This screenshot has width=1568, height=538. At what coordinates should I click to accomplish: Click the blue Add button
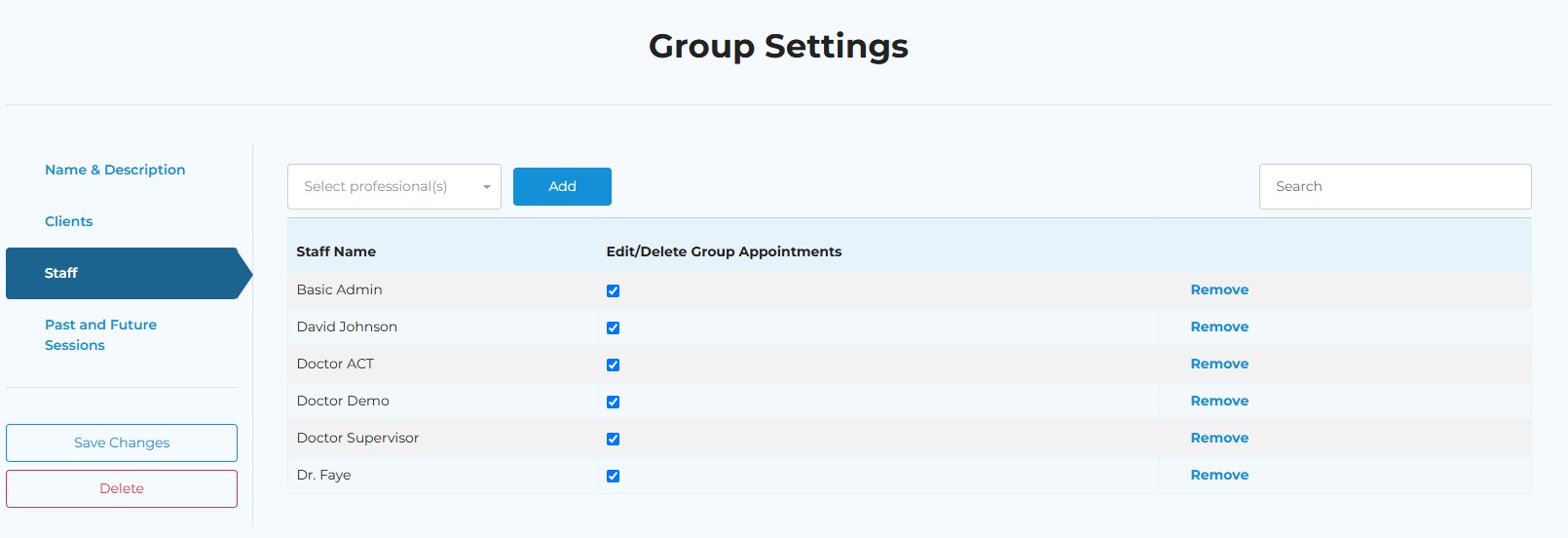click(x=562, y=186)
